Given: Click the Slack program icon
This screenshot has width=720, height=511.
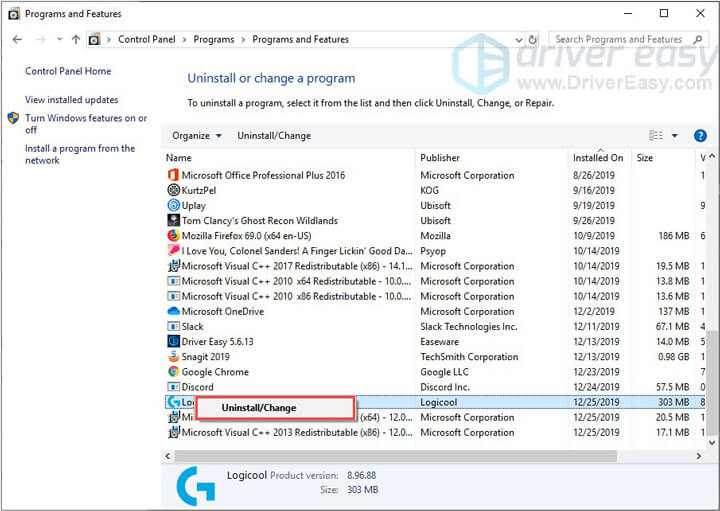Looking at the screenshot, I should [173, 326].
